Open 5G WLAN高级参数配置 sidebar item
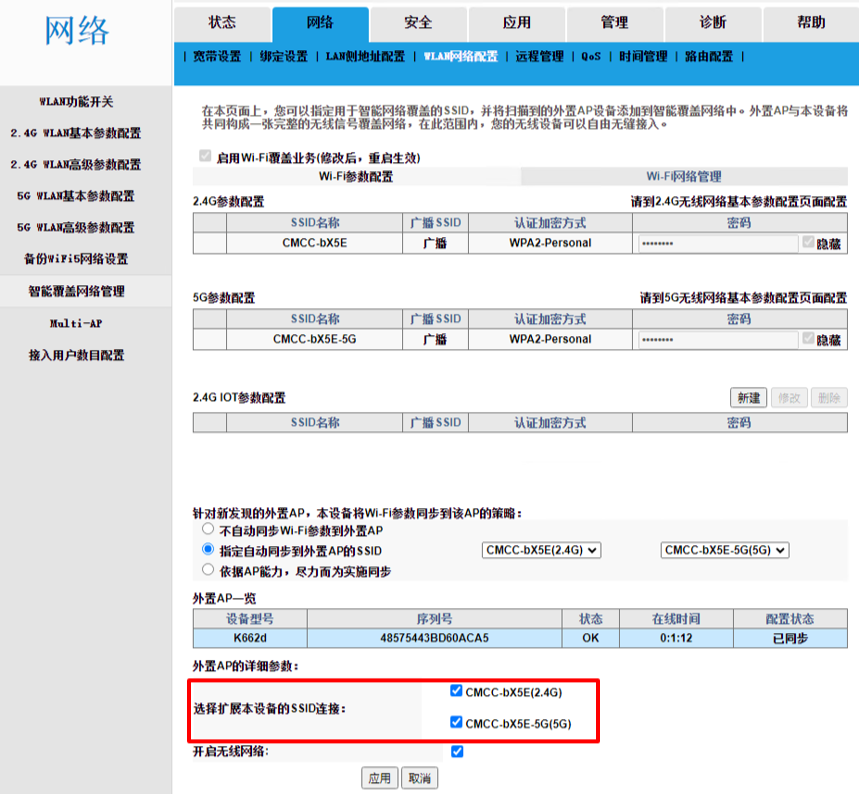This screenshot has width=859, height=794. point(76,227)
